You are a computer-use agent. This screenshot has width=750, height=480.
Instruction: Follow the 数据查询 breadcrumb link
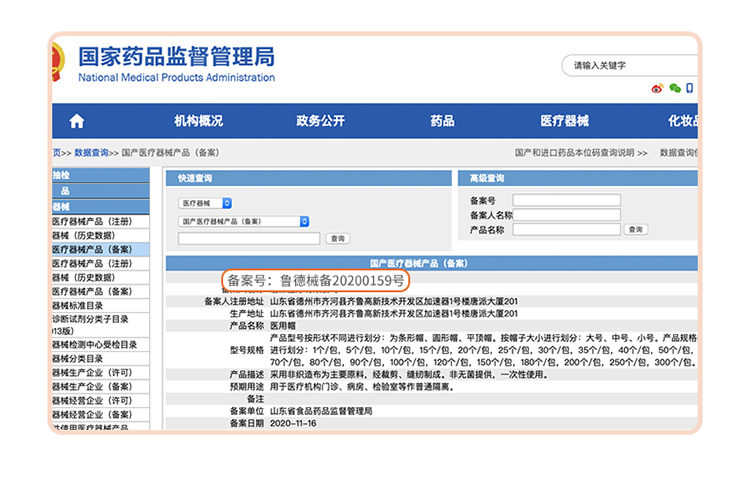(x=91, y=153)
